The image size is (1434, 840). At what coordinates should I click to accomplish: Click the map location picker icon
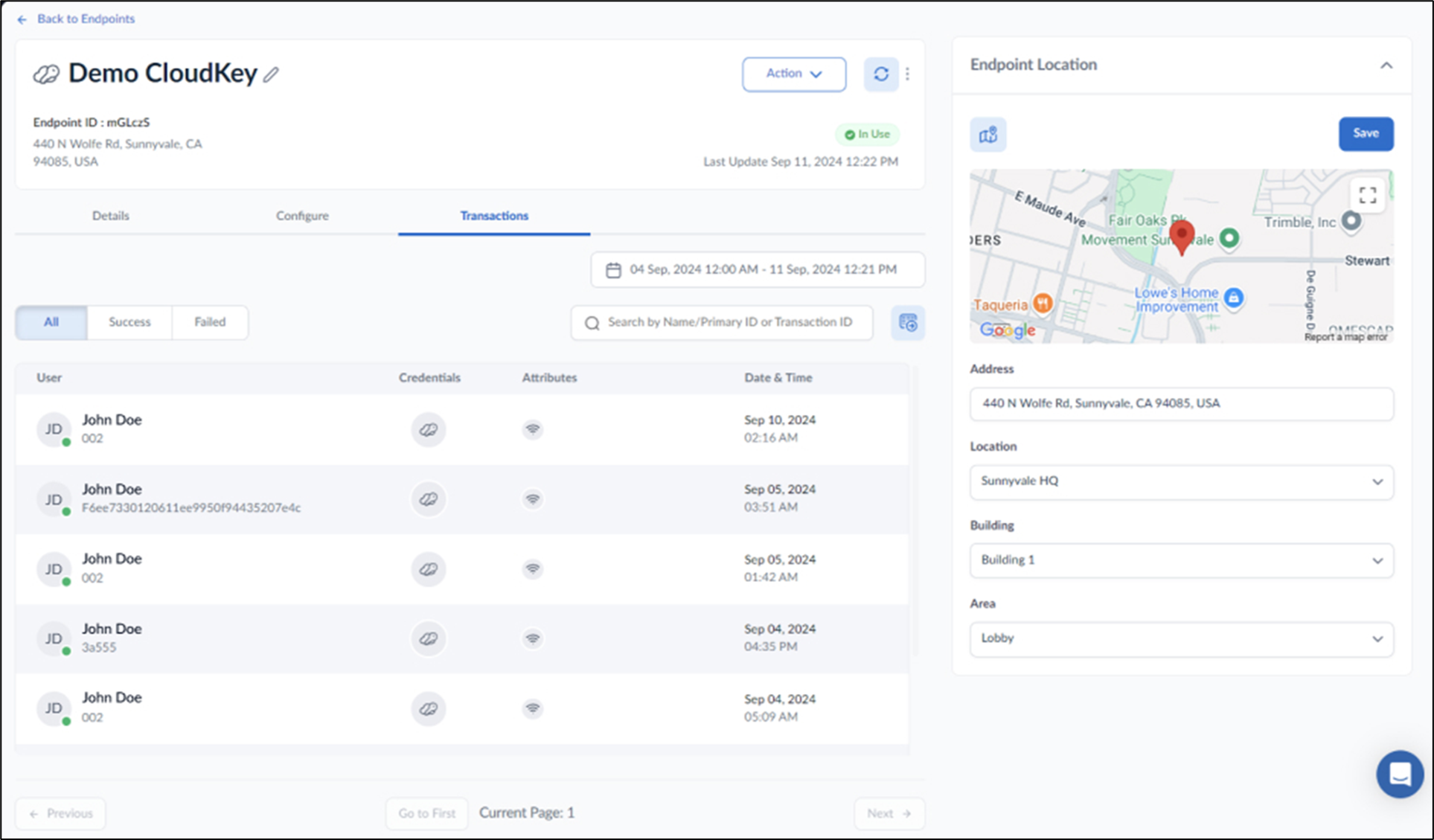[x=988, y=135]
